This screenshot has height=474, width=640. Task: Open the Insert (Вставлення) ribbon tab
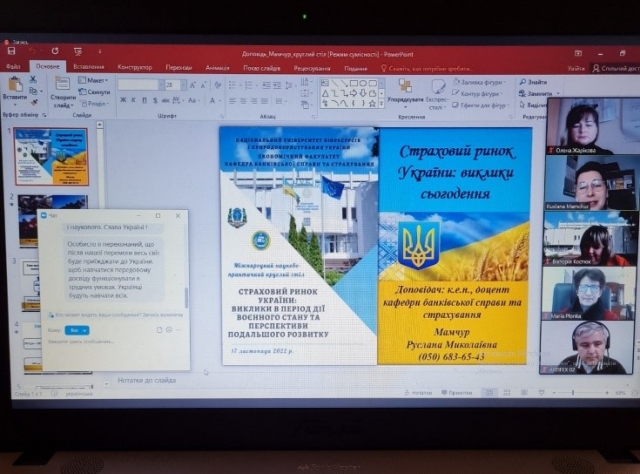coord(88,67)
